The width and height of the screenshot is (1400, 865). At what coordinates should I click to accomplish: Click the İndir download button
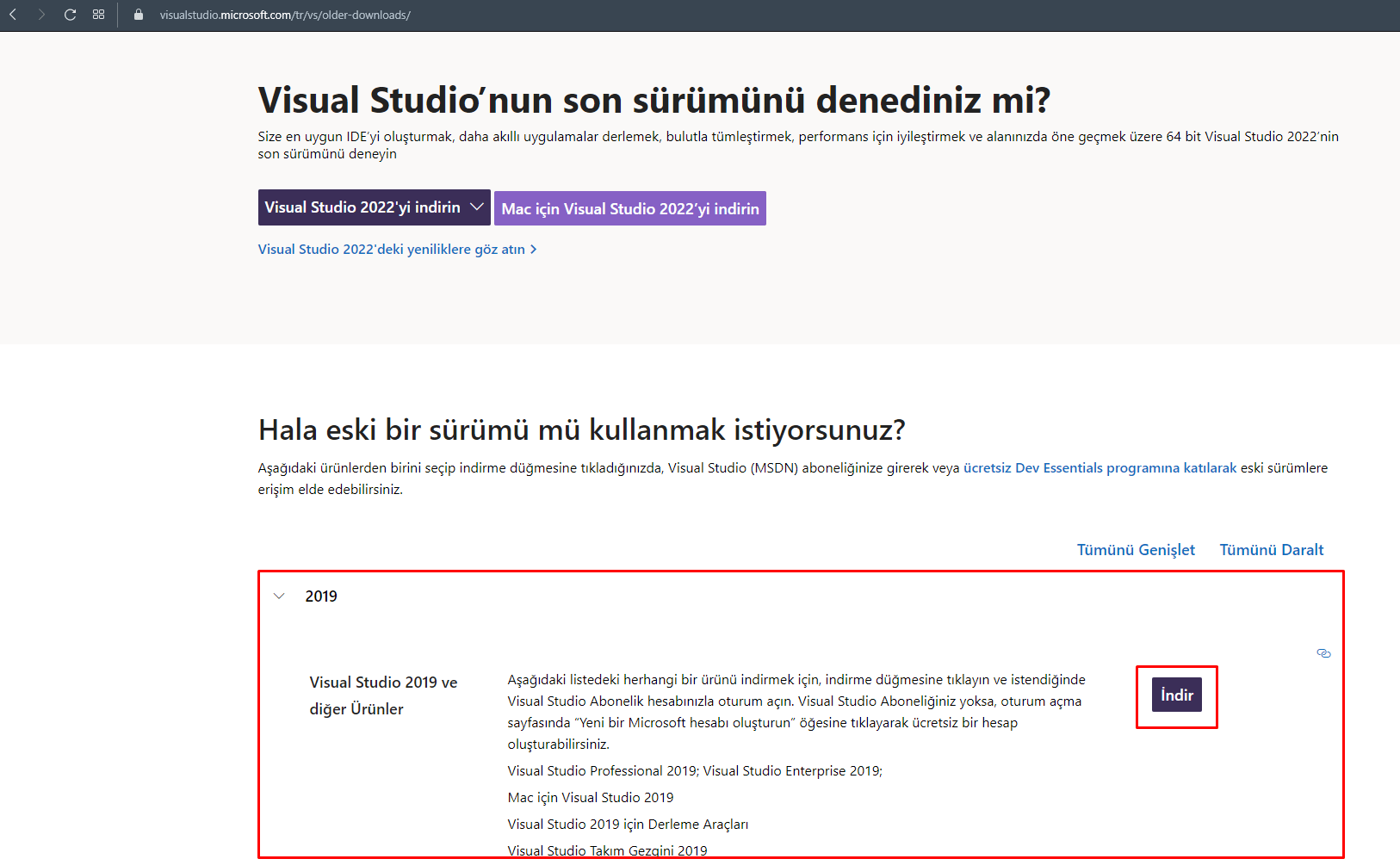pyautogui.click(x=1177, y=695)
